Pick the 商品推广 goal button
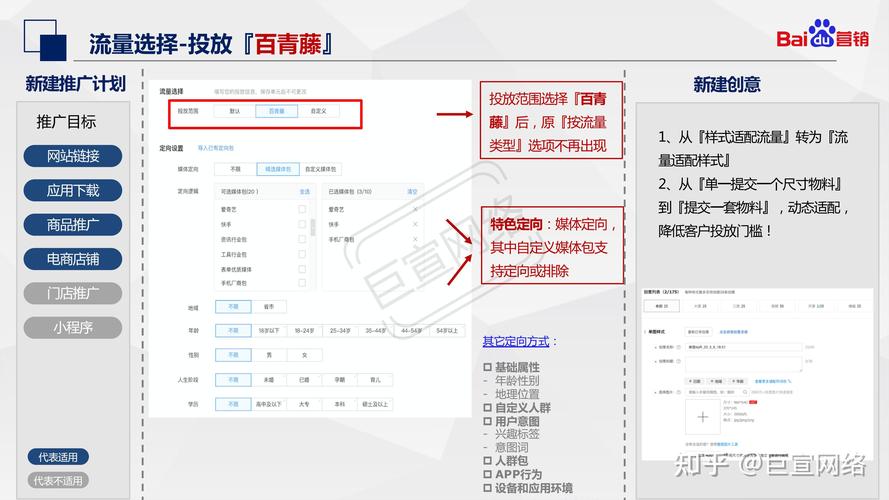Image resolution: width=889 pixels, height=500 pixels. pos(73,224)
